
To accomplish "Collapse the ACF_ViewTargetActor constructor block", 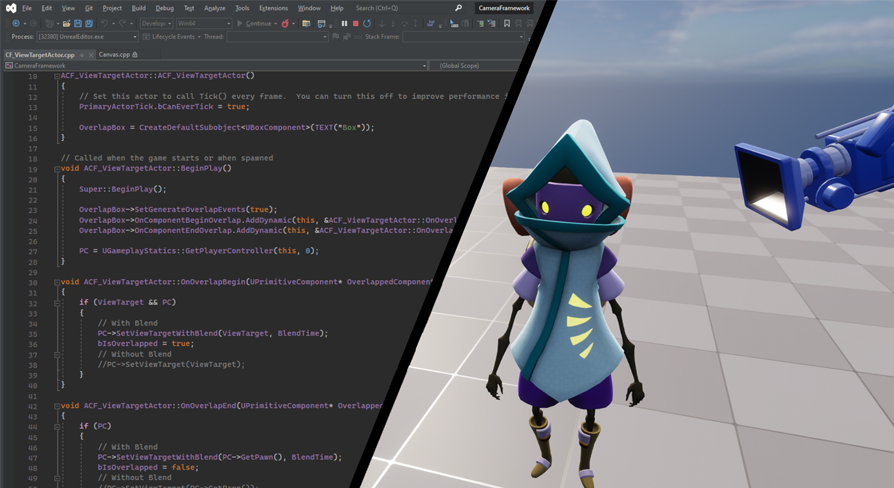I will (57, 76).
